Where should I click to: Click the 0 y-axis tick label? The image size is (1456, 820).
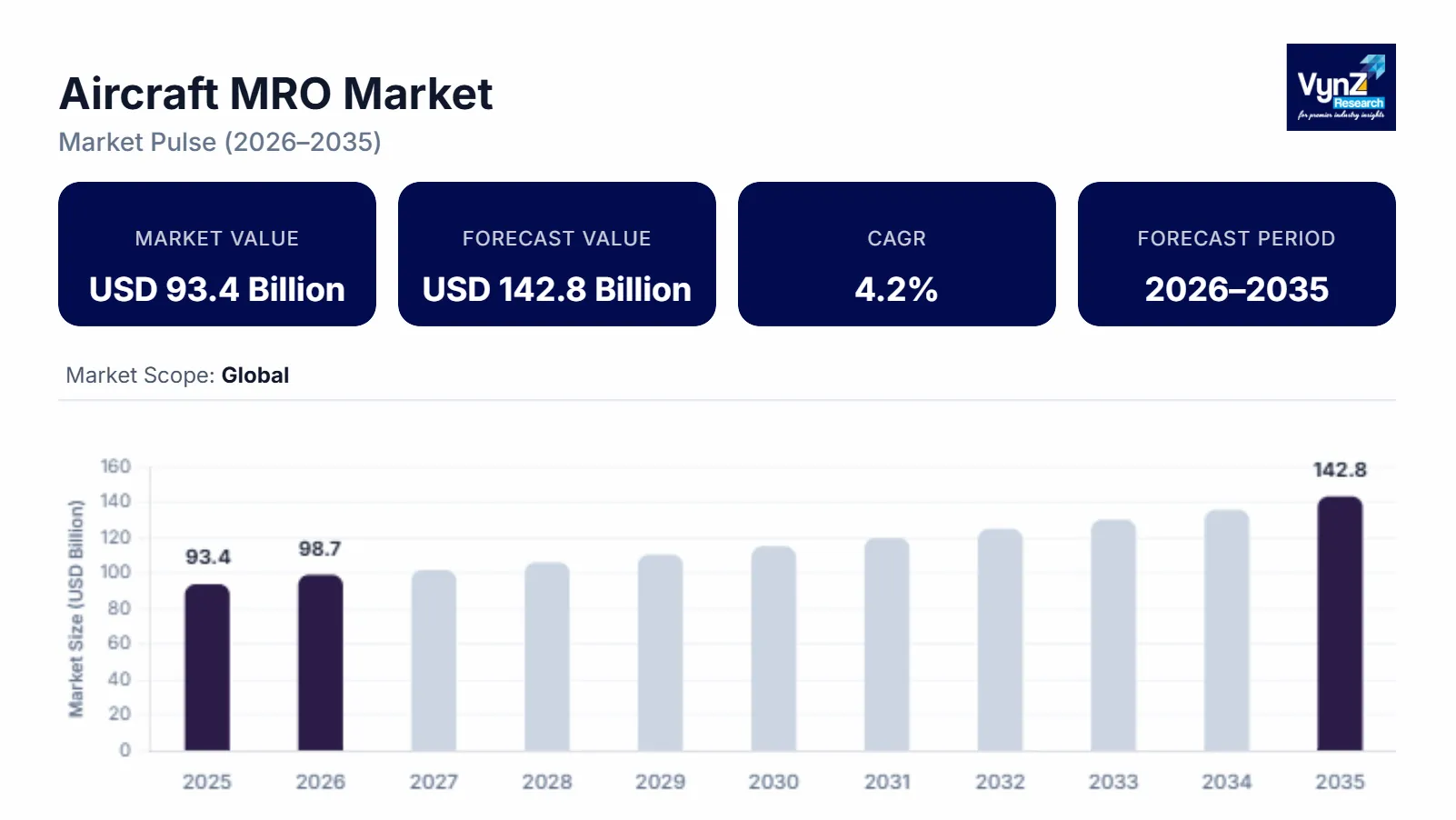125,750
